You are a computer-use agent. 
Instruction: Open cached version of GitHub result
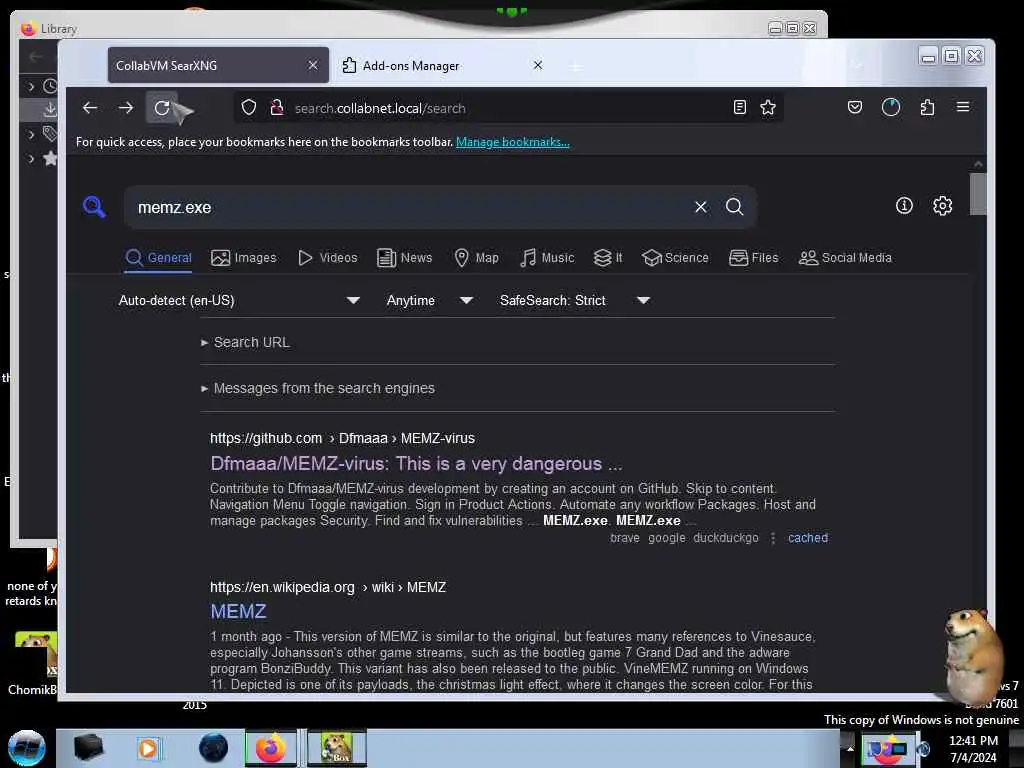(x=808, y=538)
